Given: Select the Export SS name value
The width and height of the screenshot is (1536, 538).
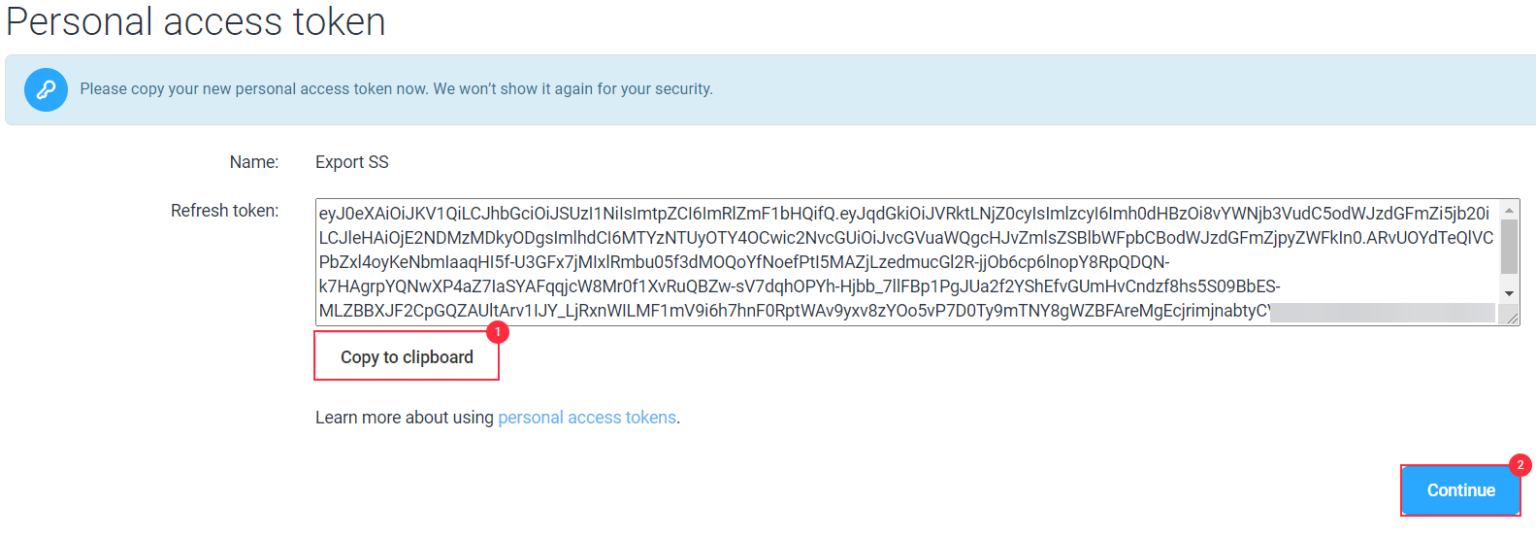Looking at the screenshot, I should (351, 161).
